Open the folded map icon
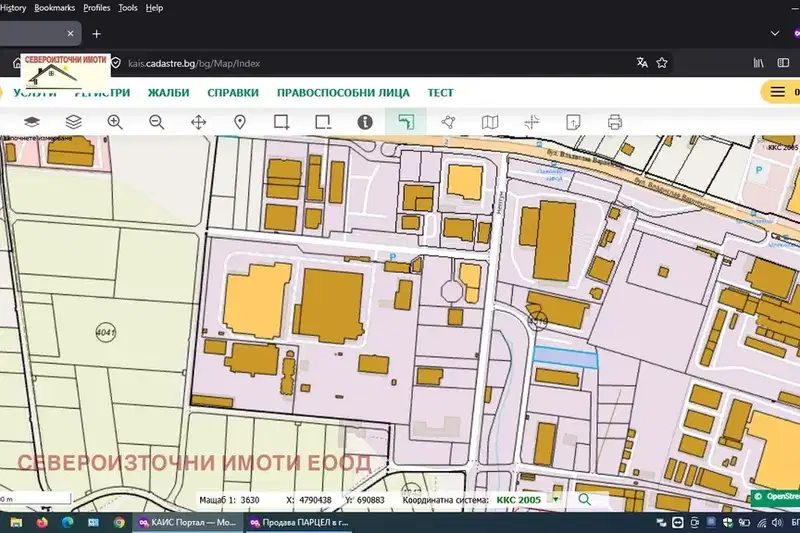 point(490,122)
